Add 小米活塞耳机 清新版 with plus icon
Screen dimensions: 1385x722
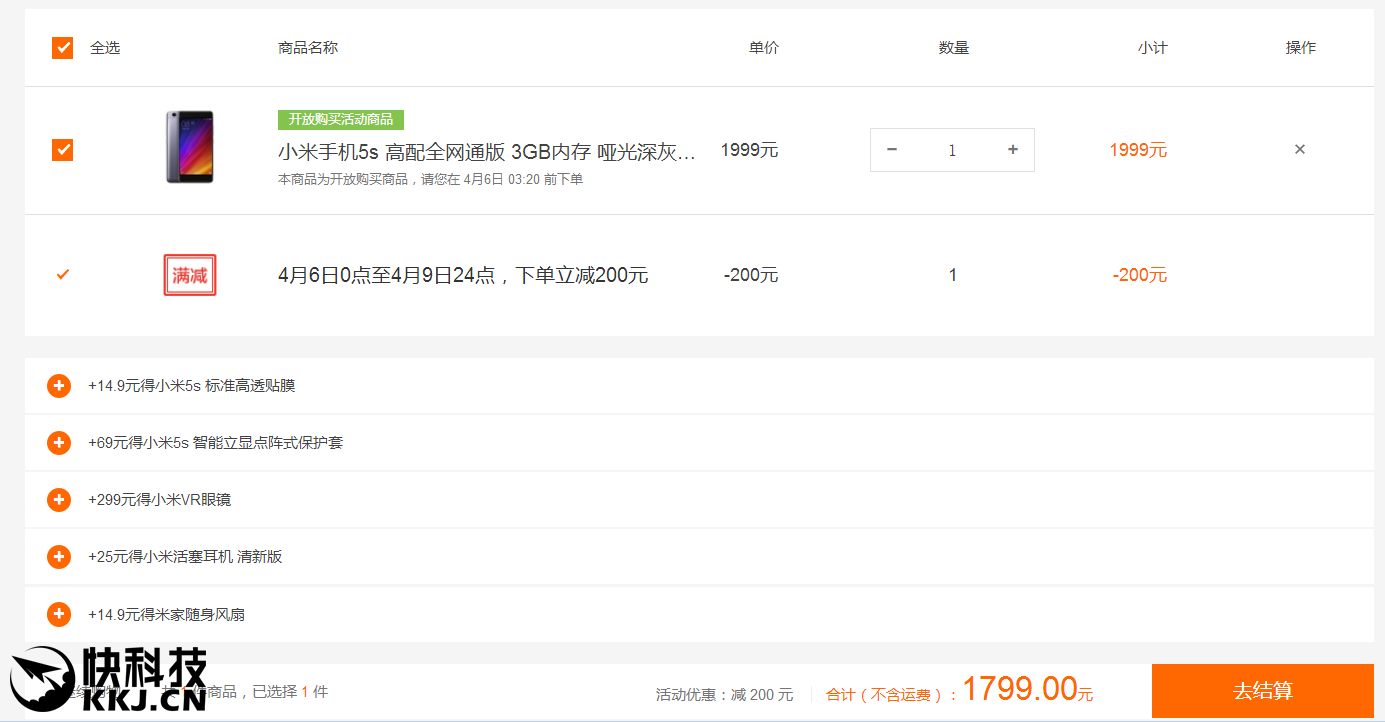pyautogui.click(x=59, y=557)
